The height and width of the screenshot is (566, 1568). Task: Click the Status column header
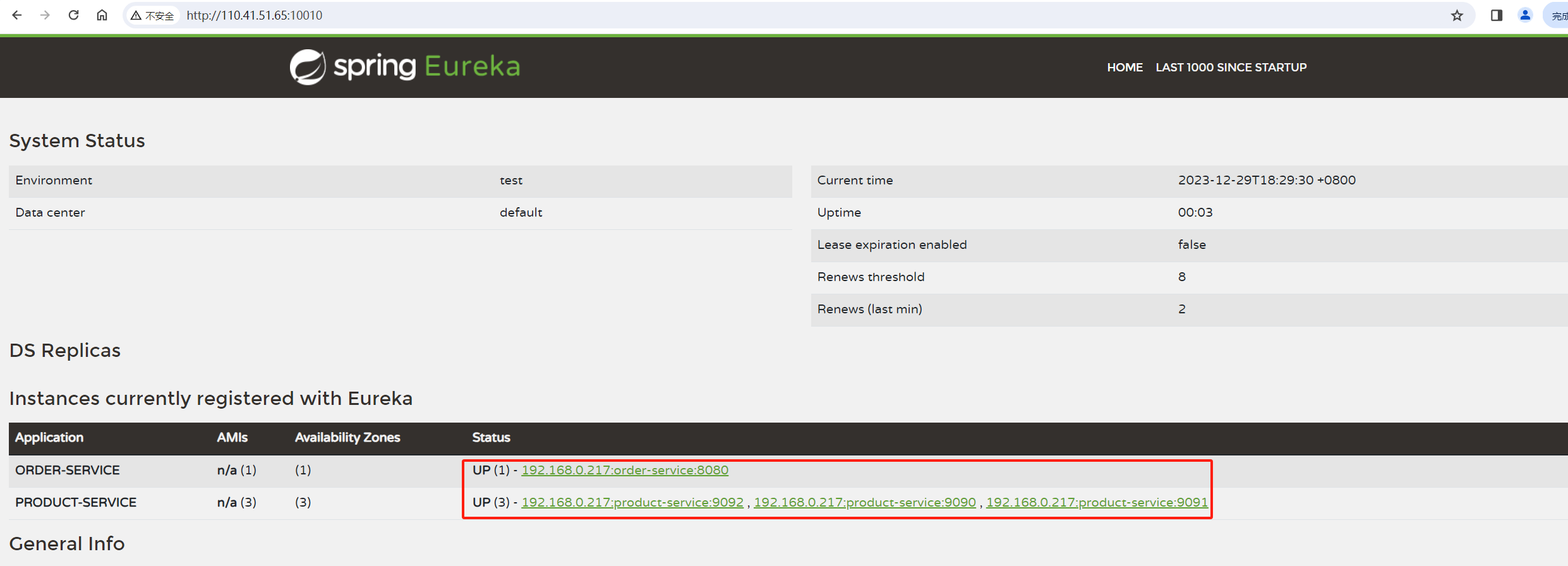click(x=491, y=437)
